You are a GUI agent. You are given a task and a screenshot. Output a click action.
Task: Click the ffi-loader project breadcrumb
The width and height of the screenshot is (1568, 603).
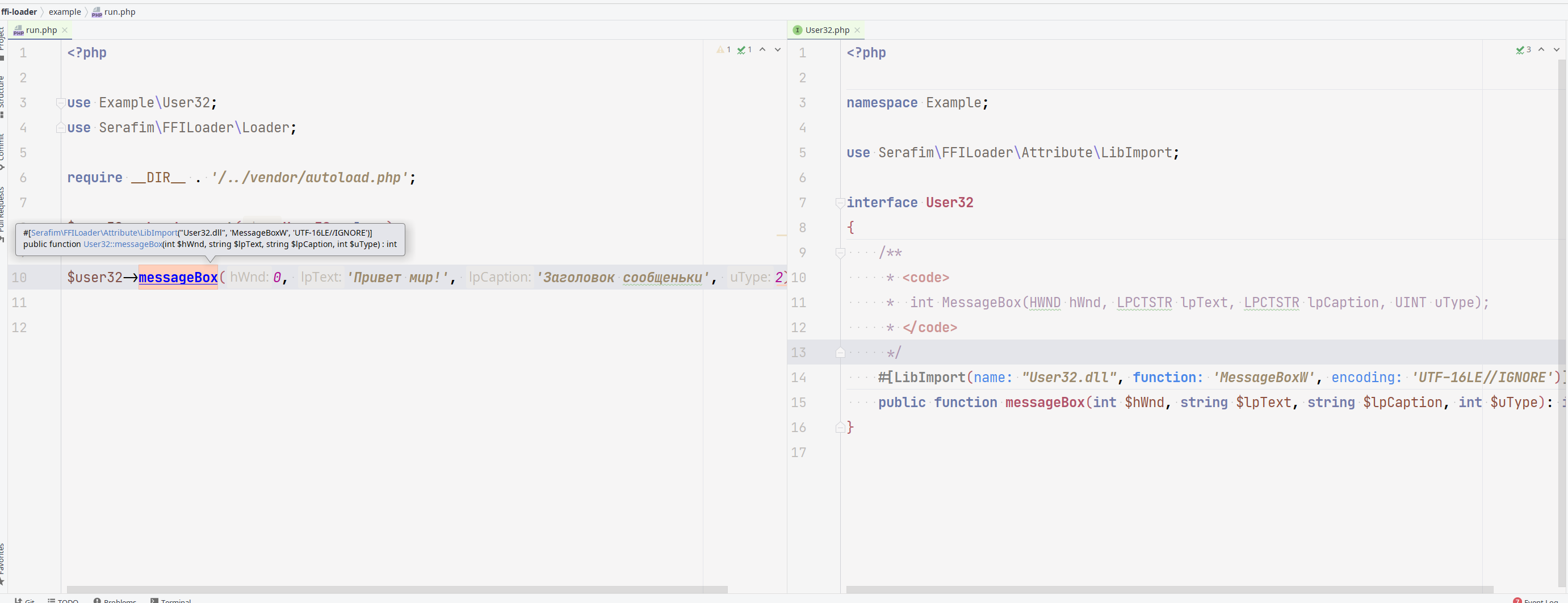[19, 12]
